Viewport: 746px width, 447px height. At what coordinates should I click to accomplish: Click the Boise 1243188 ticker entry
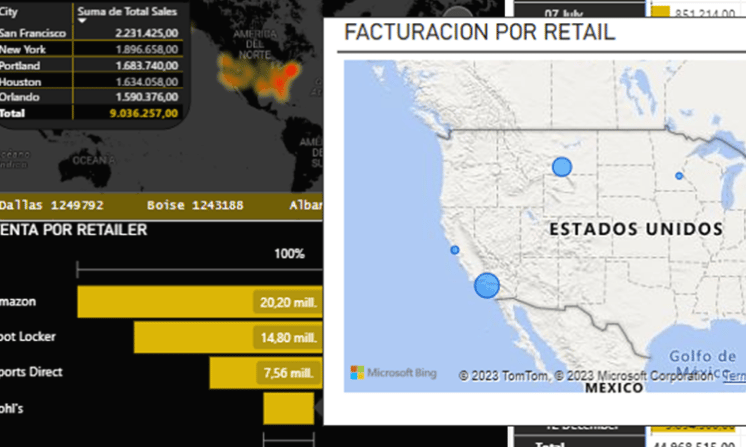(195, 205)
